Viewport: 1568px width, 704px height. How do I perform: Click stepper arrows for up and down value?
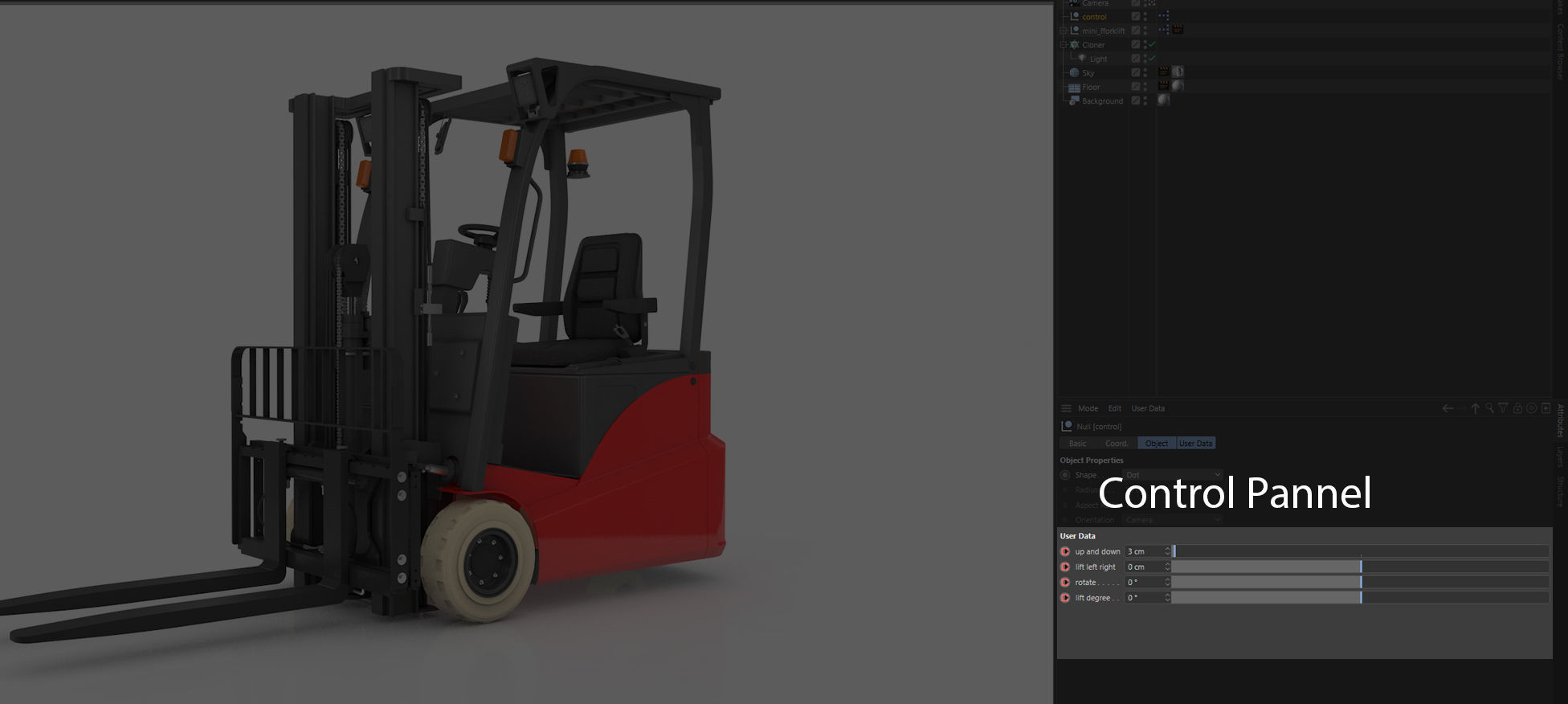pos(1167,551)
